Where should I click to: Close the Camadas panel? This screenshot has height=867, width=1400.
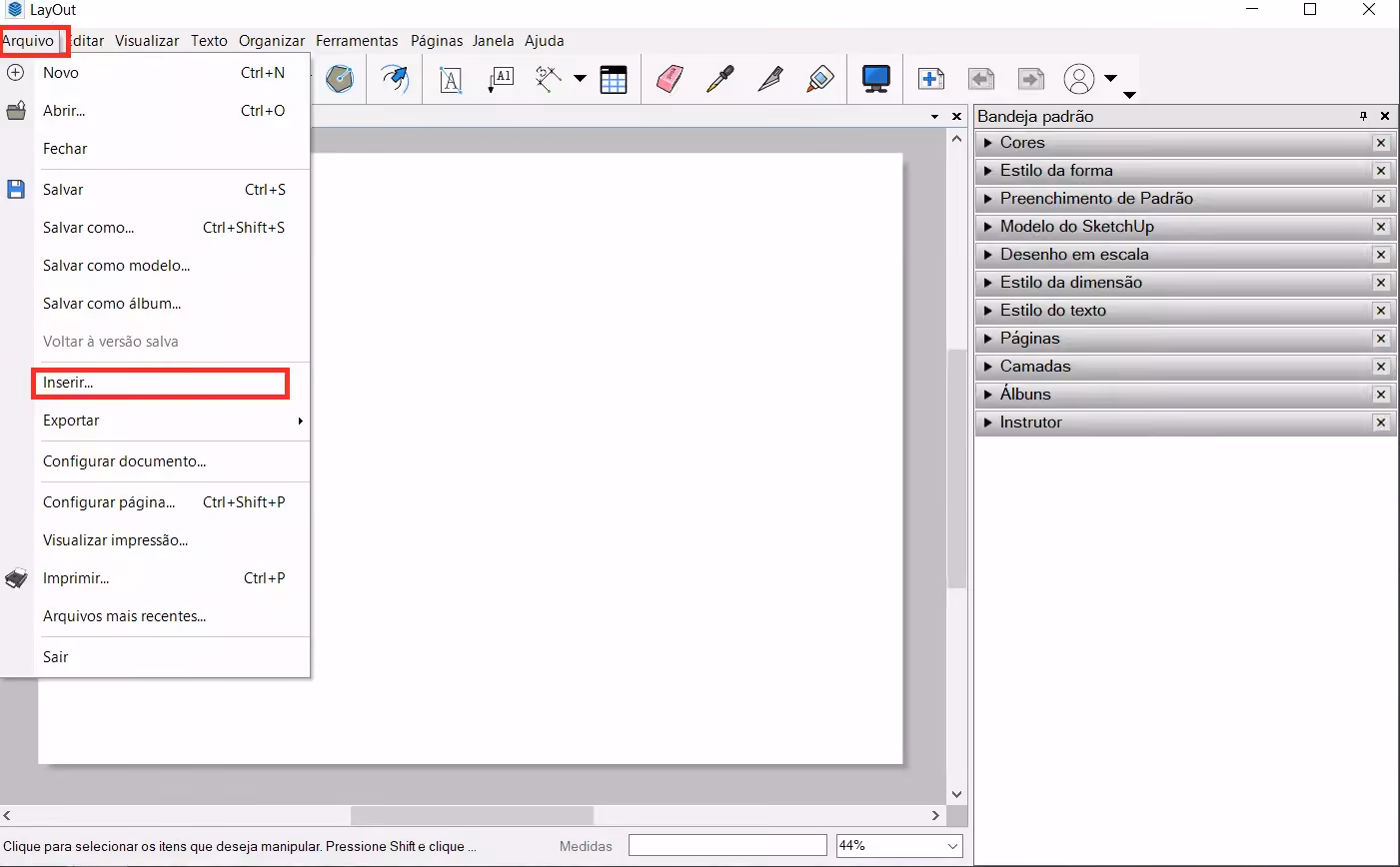click(1381, 367)
